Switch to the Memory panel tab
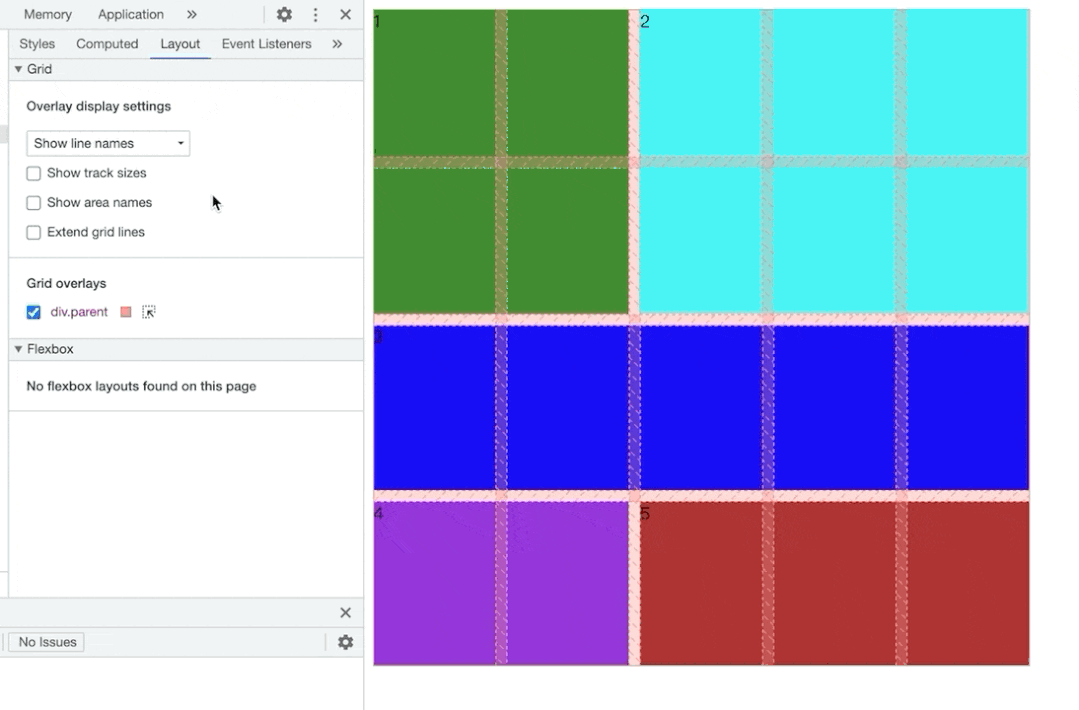 47,14
